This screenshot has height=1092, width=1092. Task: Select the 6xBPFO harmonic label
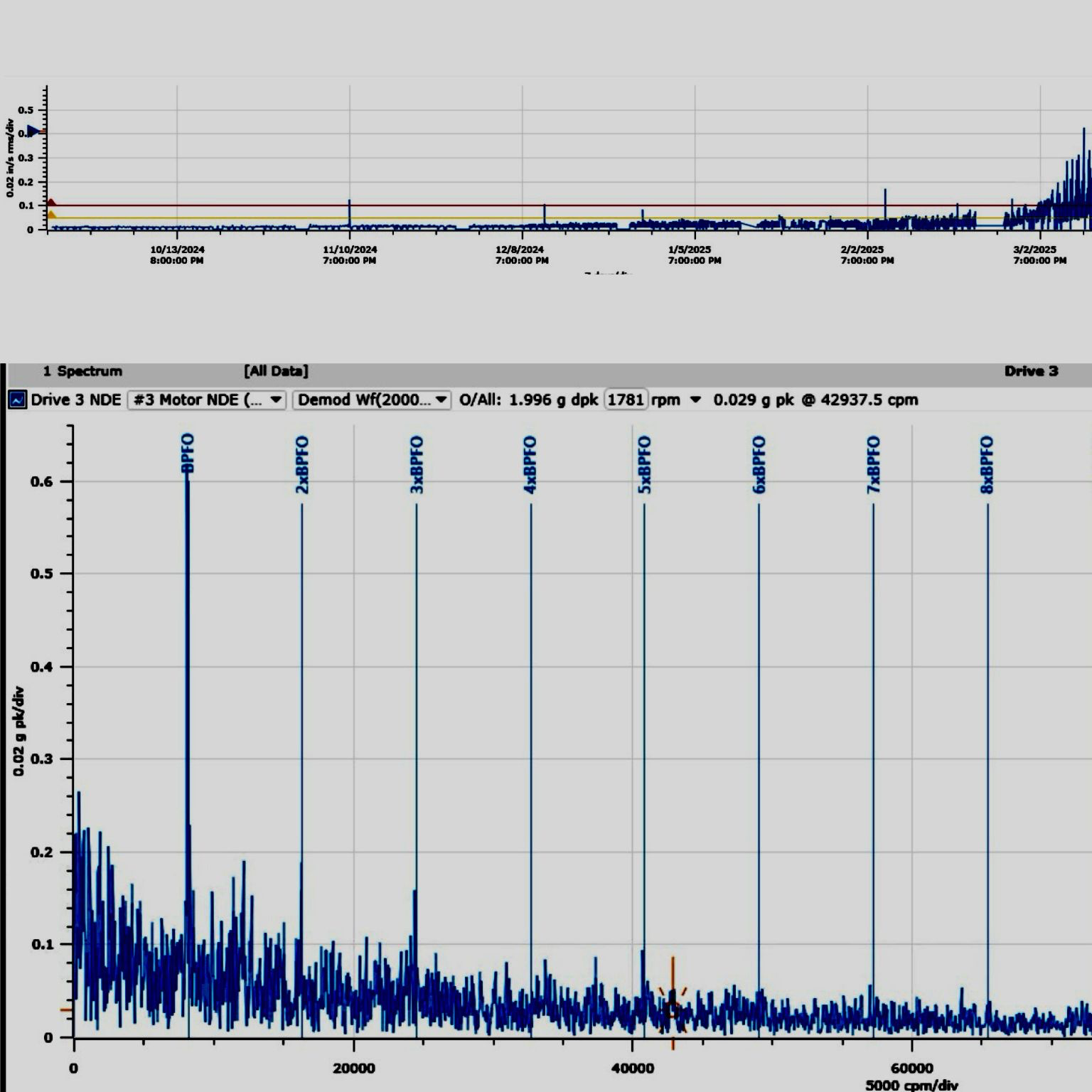coord(759,465)
